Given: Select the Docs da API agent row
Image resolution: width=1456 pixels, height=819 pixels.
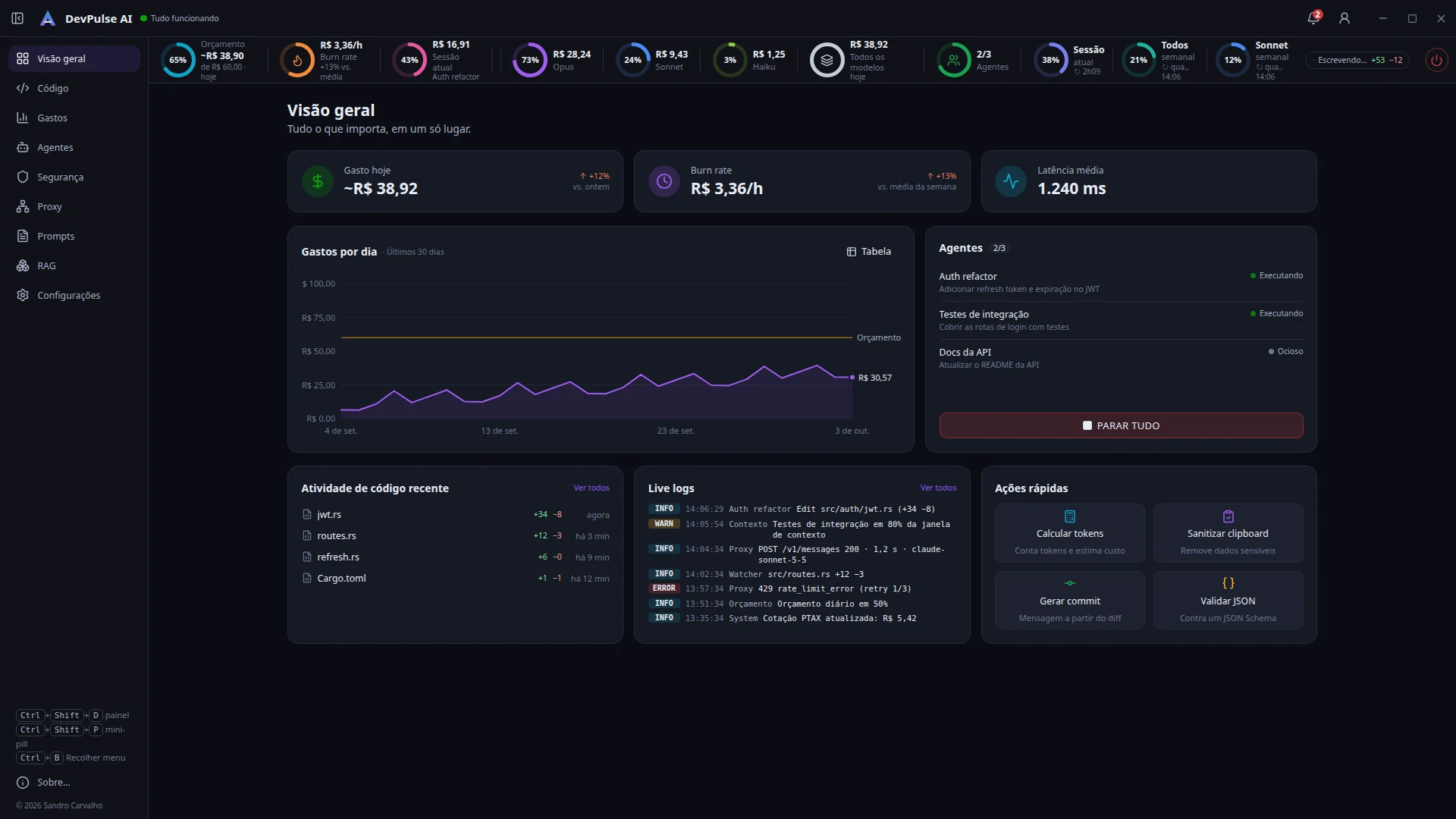Looking at the screenshot, I should click(x=1121, y=358).
